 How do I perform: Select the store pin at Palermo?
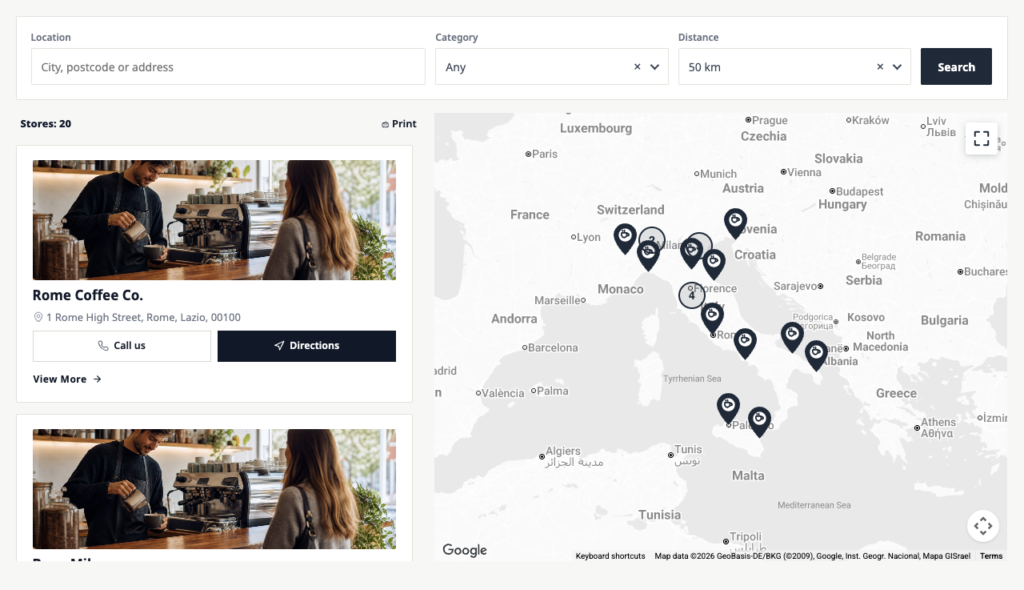click(x=728, y=408)
